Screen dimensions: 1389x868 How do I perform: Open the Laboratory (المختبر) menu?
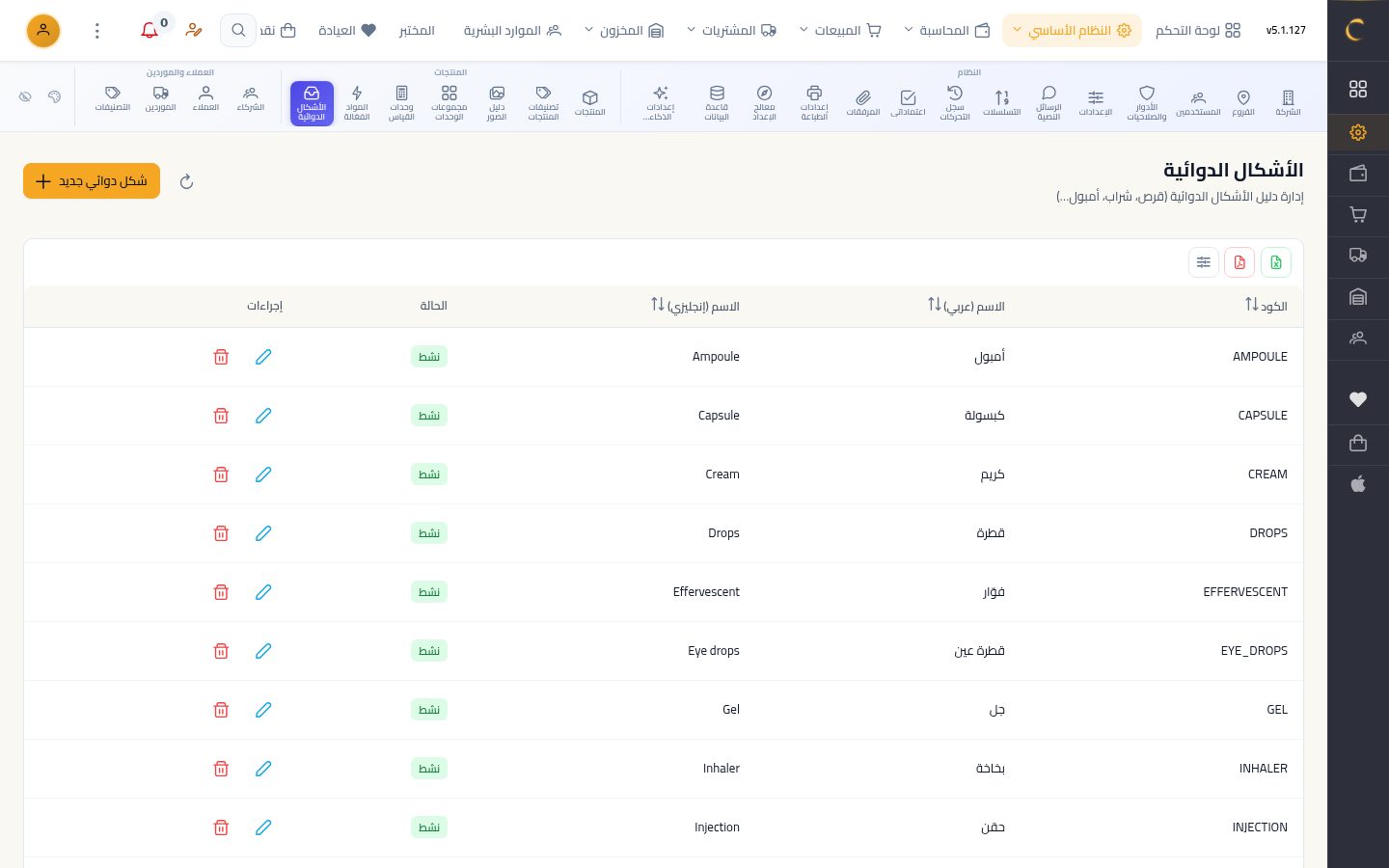417,31
